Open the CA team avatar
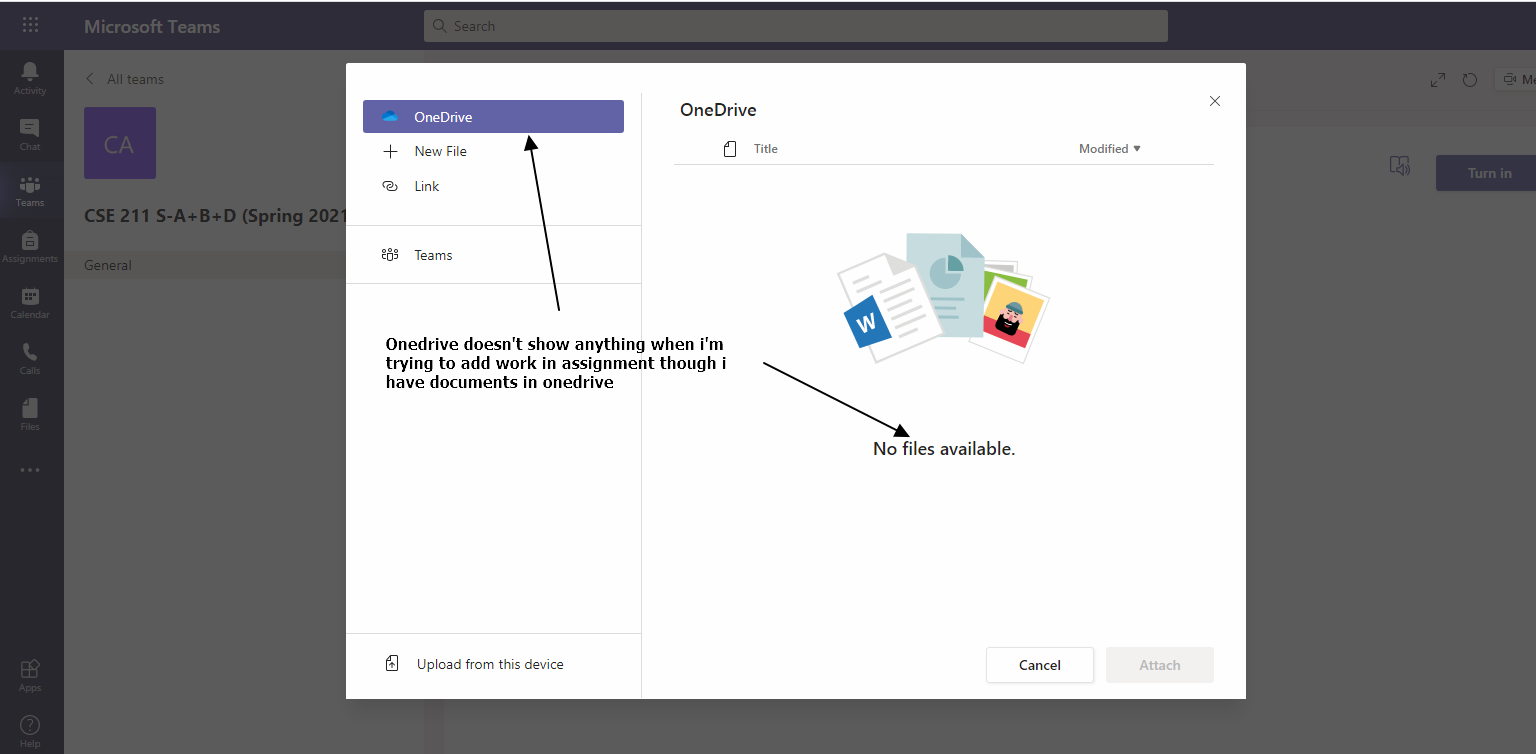The height and width of the screenshot is (754, 1536). 120,143
